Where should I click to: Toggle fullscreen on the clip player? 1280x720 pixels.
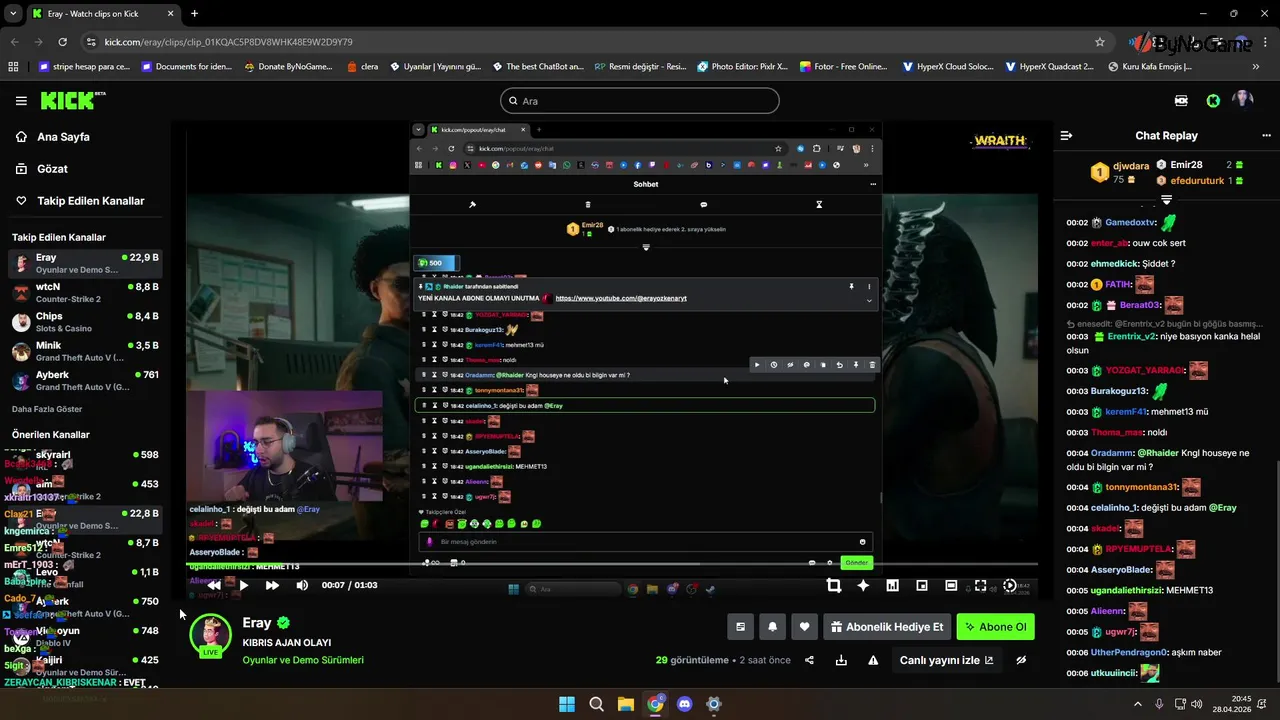980,586
